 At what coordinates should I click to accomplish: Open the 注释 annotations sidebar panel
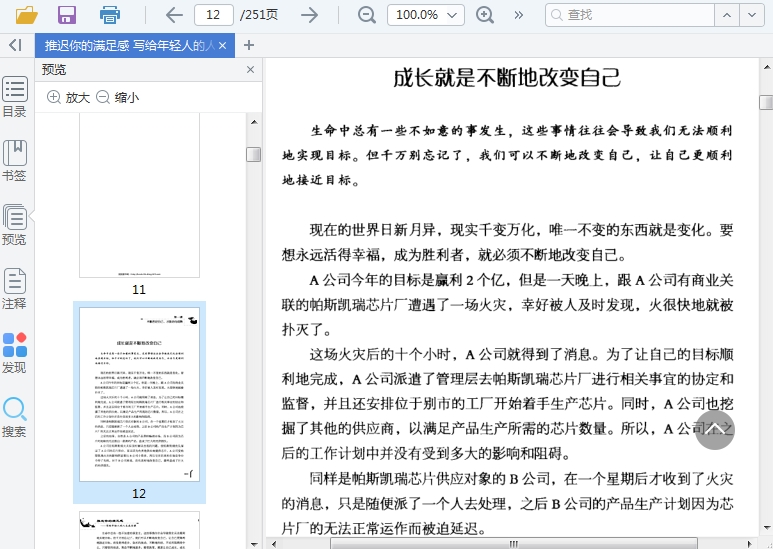(15, 289)
